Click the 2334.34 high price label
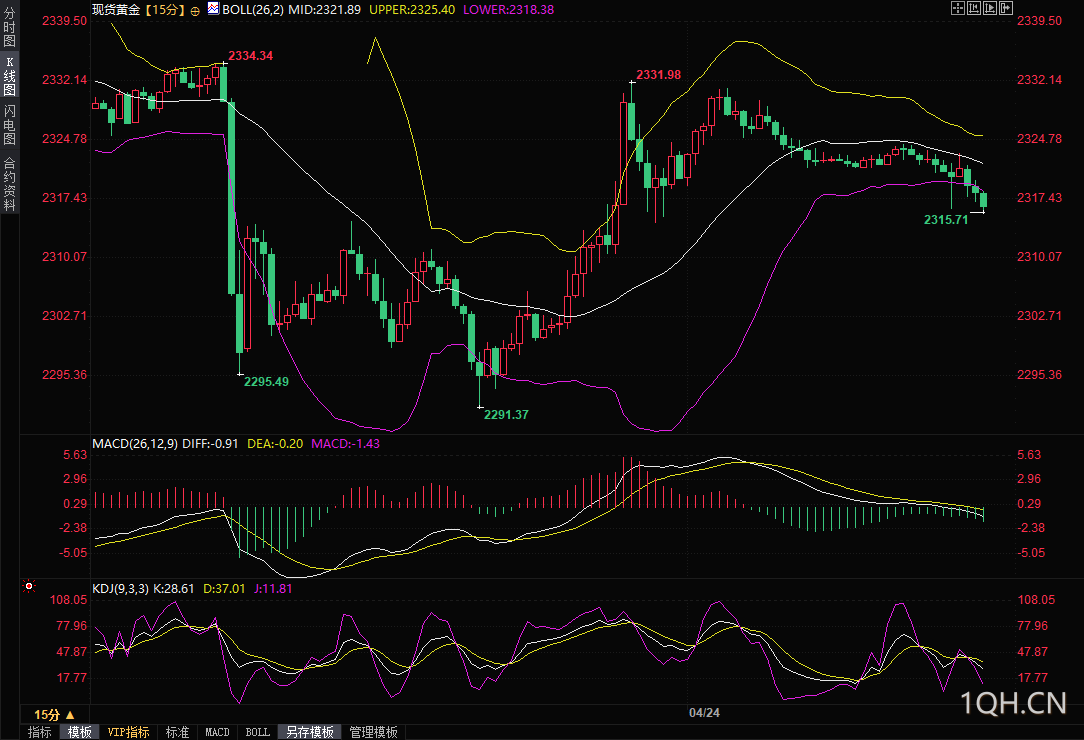Viewport: 1084px width, 740px height. (x=251, y=56)
